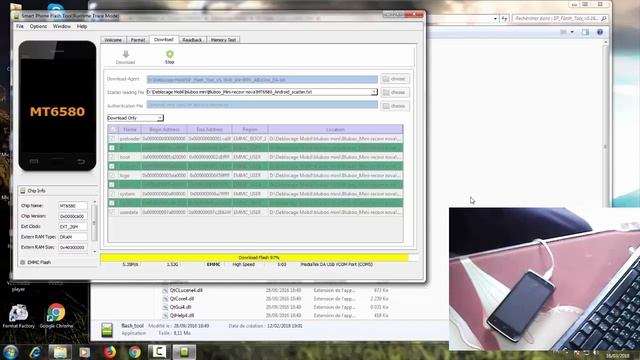Toggle the userdata row checkbox
The height and width of the screenshot is (360, 640).
point(112,212)
